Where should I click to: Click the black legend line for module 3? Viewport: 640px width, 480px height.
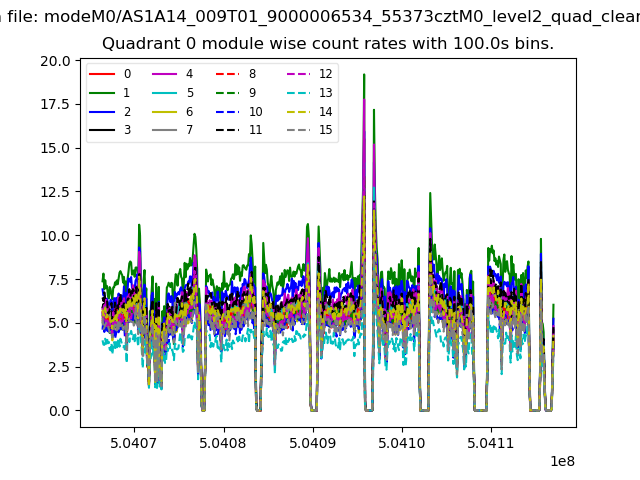pyautogui.click(x=102, y=130)
